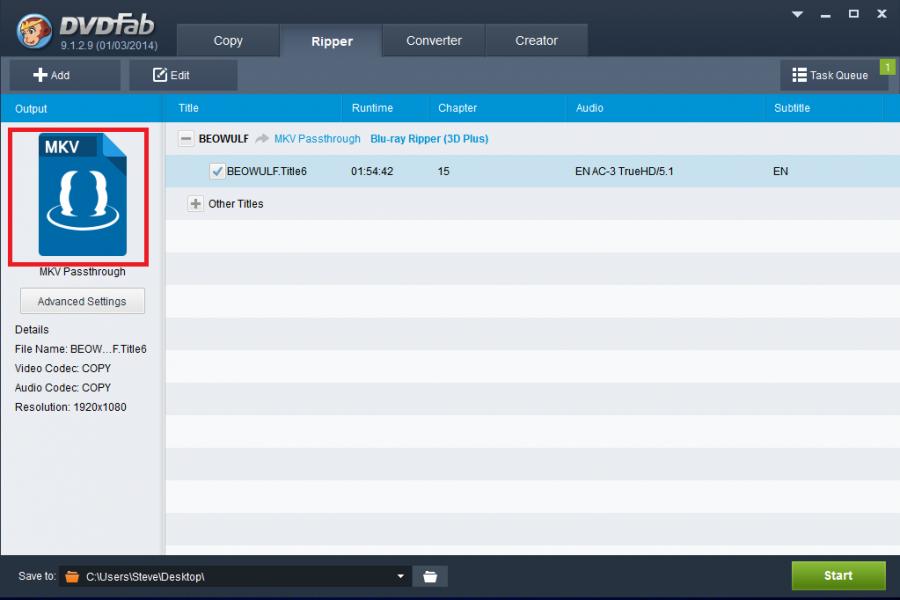Viewport: 900px width, 600px height.
Task: Switch to the Converter tab
Action: (434, 41)
